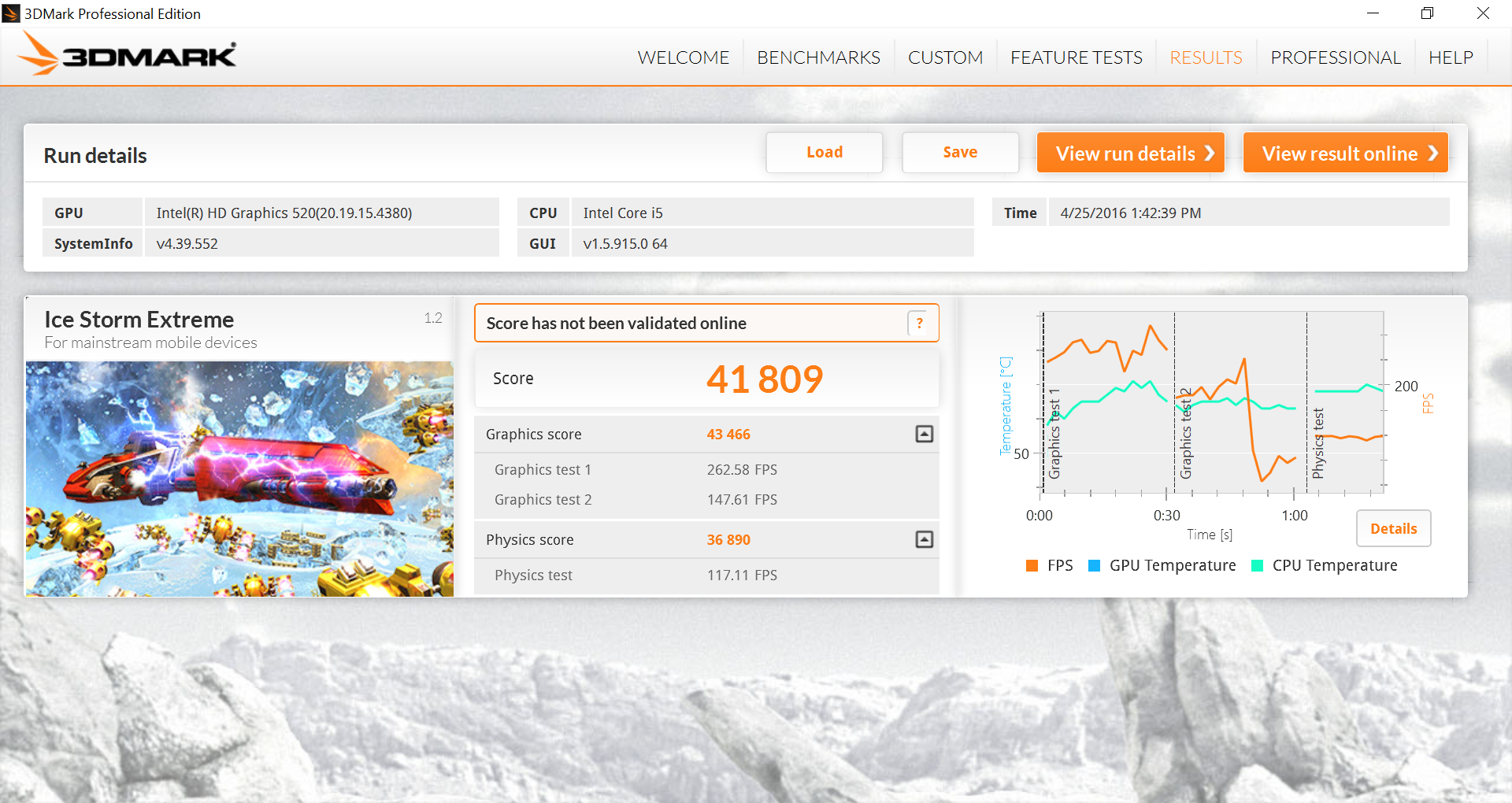
Task: Click the Run details heading
Action: [95, 155]
